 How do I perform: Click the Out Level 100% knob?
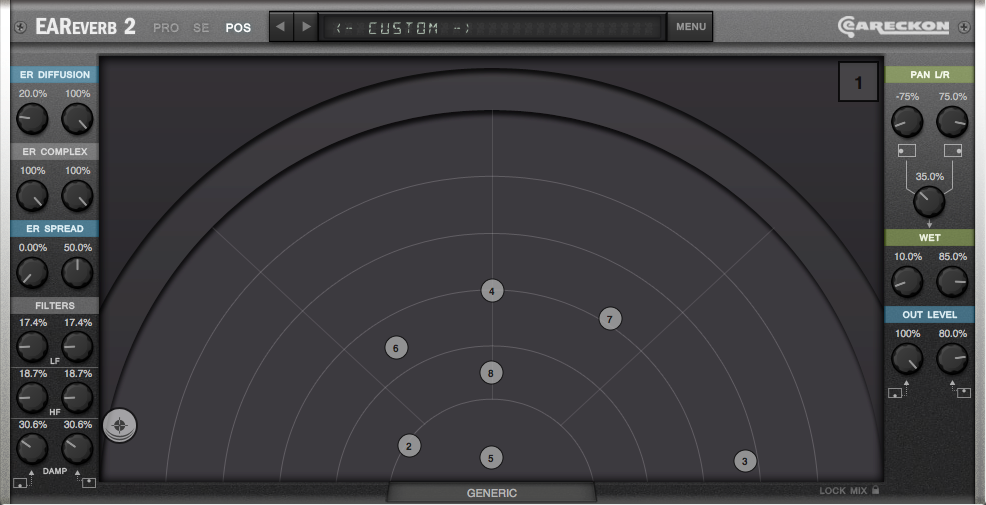point(907,358)
